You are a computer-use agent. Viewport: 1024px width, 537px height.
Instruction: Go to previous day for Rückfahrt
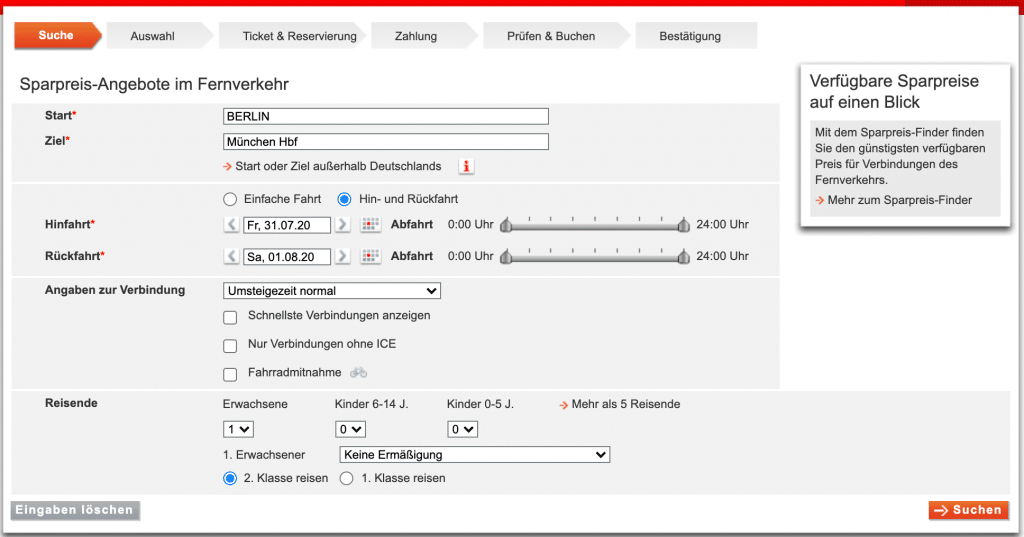(231, 257)
